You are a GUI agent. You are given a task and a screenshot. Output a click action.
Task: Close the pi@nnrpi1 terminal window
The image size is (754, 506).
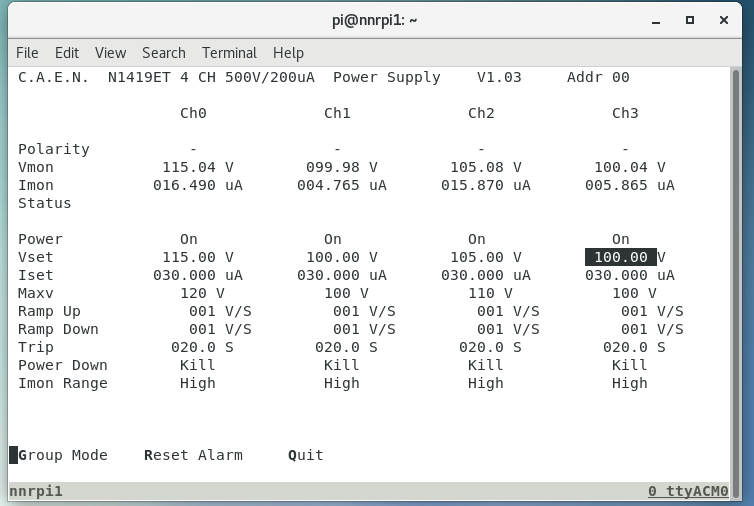click(x=721, y=19)
